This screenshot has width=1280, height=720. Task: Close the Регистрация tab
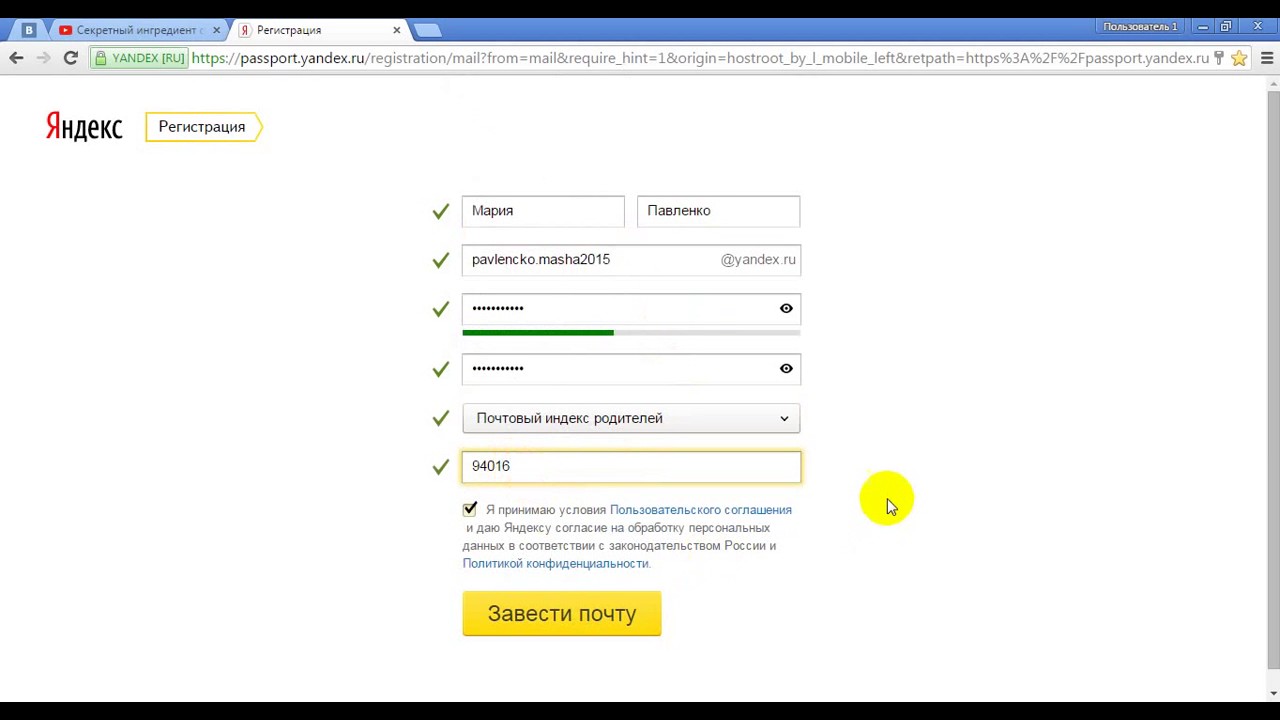397,30
